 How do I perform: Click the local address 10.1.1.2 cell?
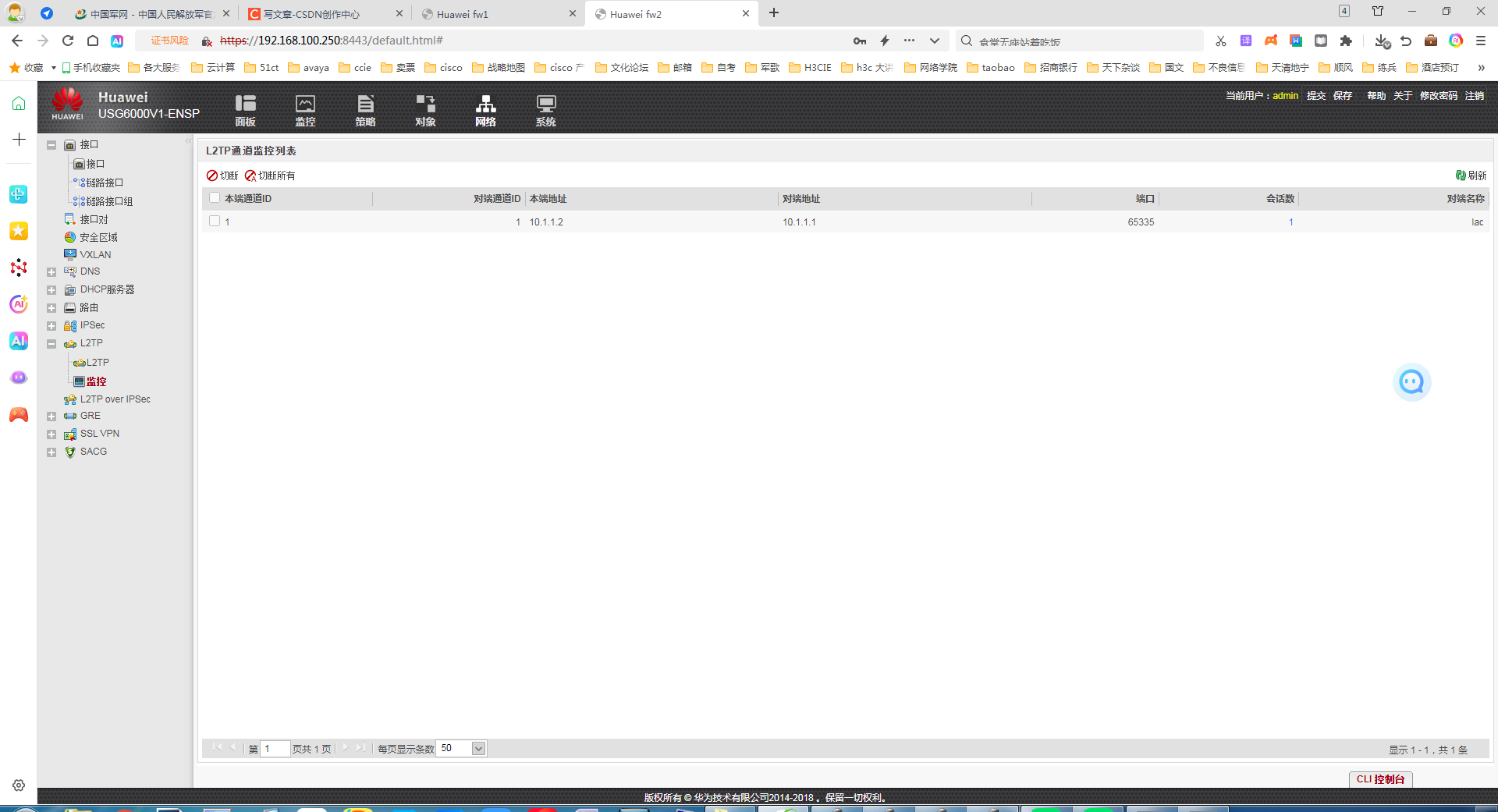pyautogui.click(x=546, y=222)
